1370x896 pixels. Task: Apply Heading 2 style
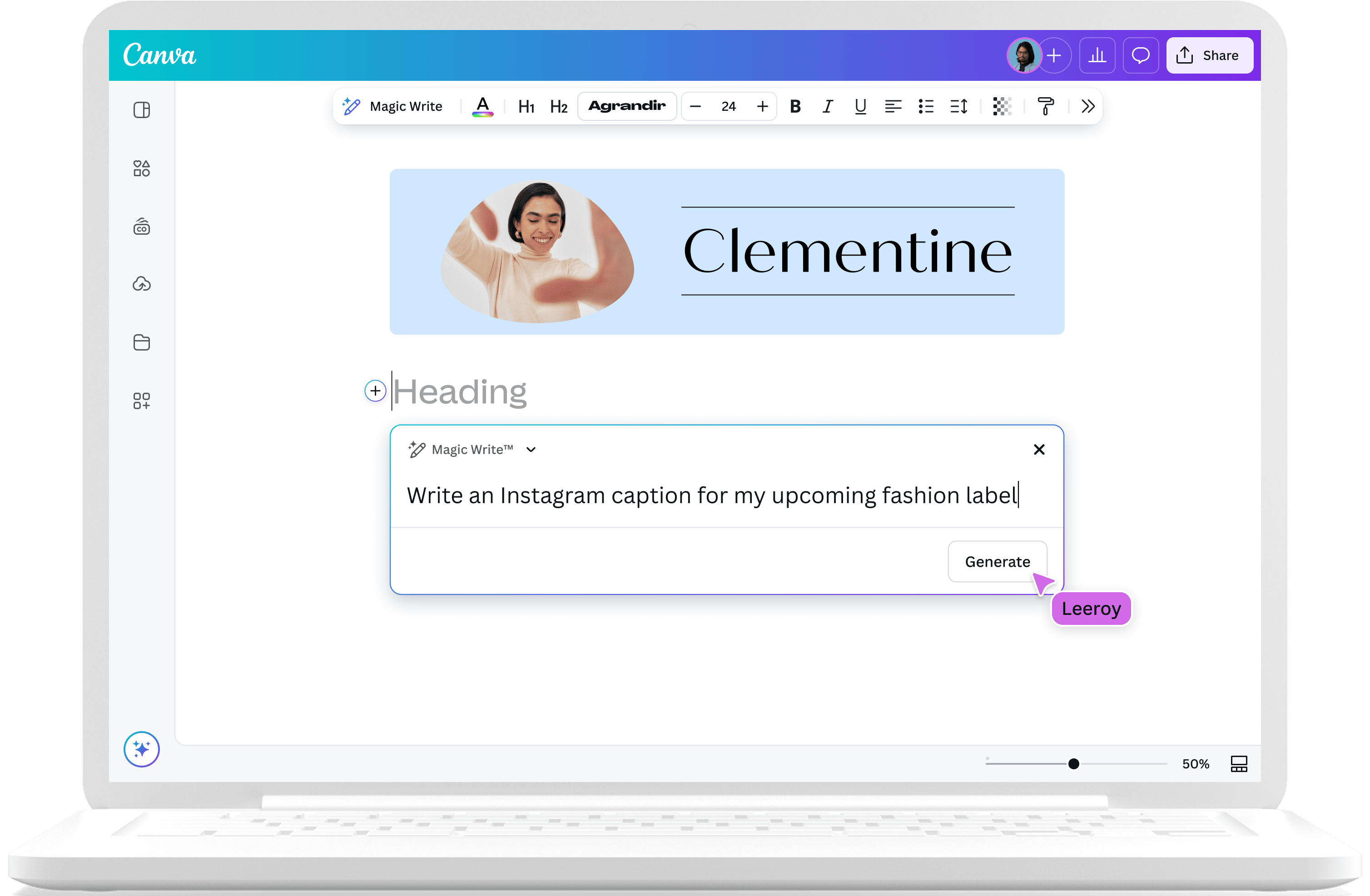coord(558,106)
